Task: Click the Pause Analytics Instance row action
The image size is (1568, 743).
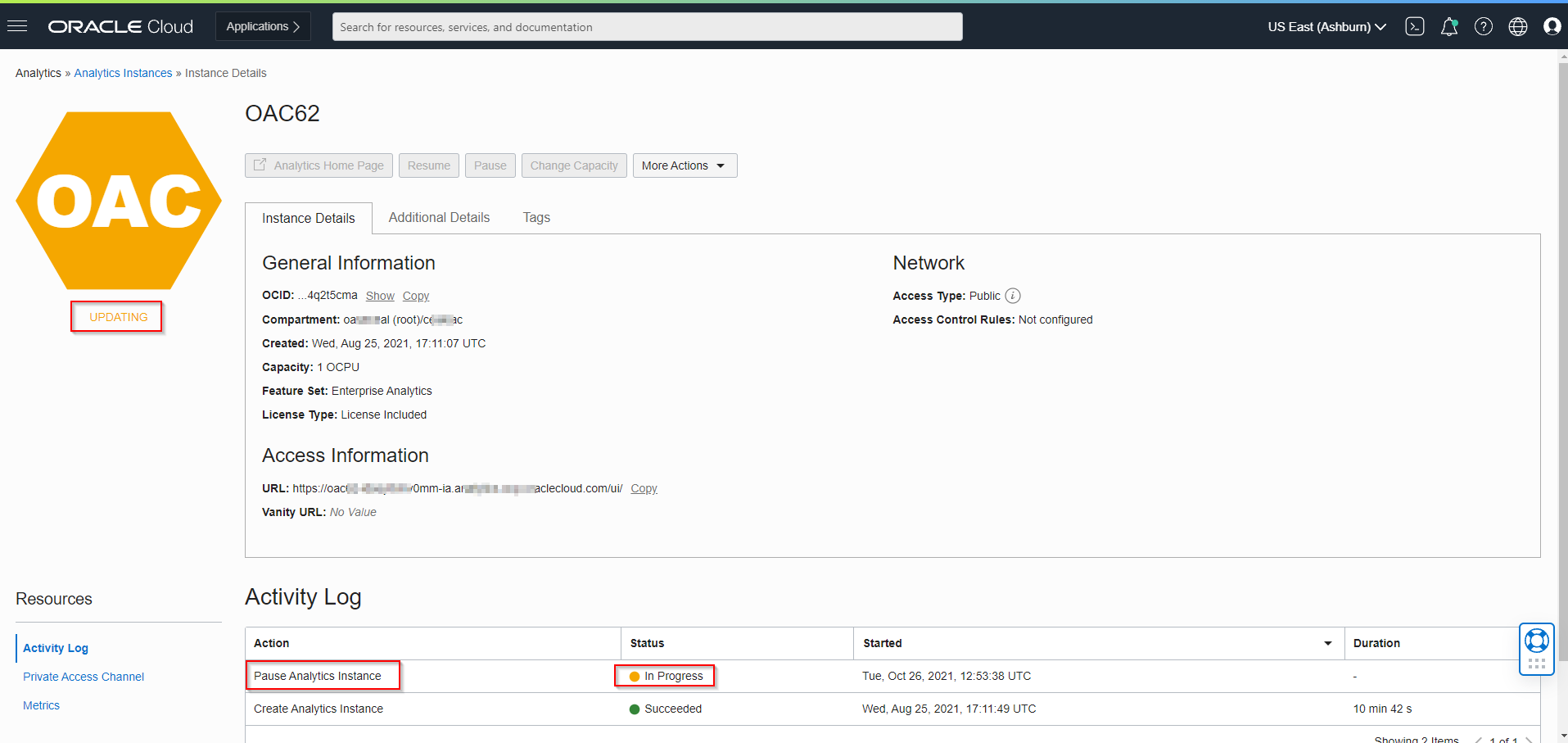Action: 318,676
